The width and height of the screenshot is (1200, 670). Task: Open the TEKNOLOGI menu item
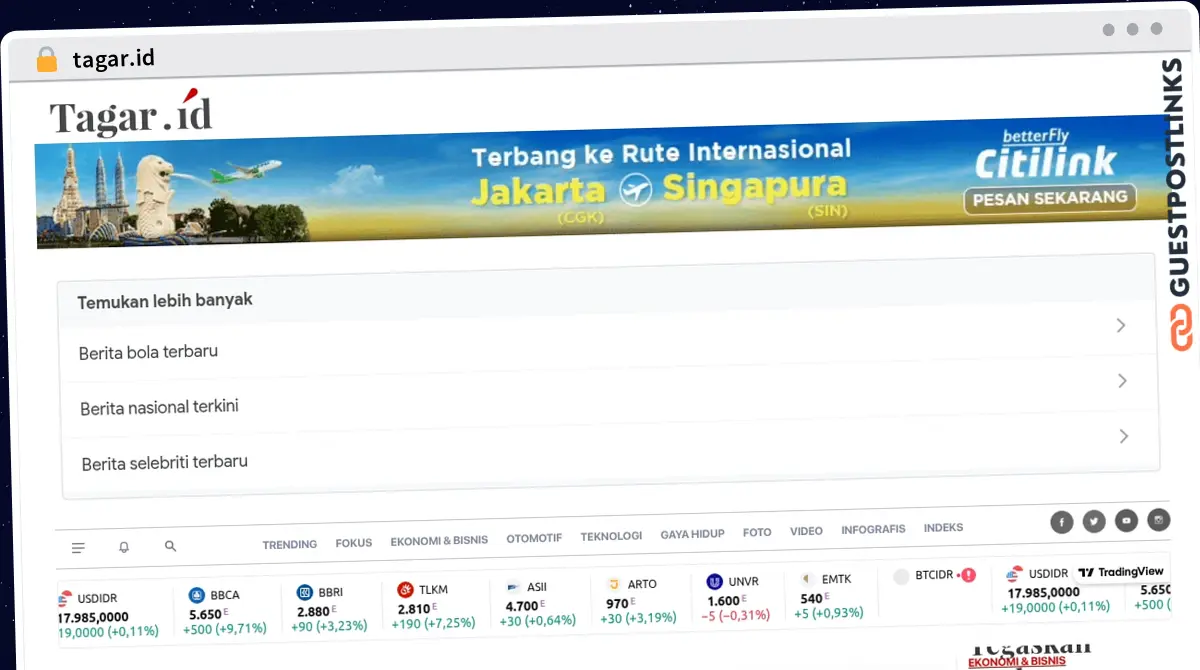point(611,536)
